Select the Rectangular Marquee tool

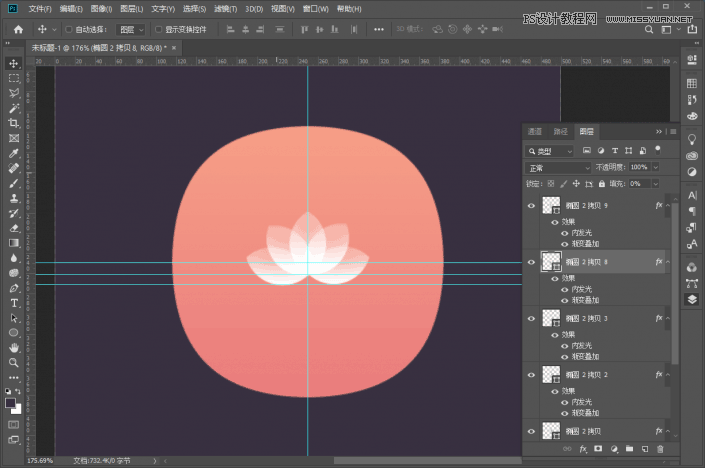14,77
